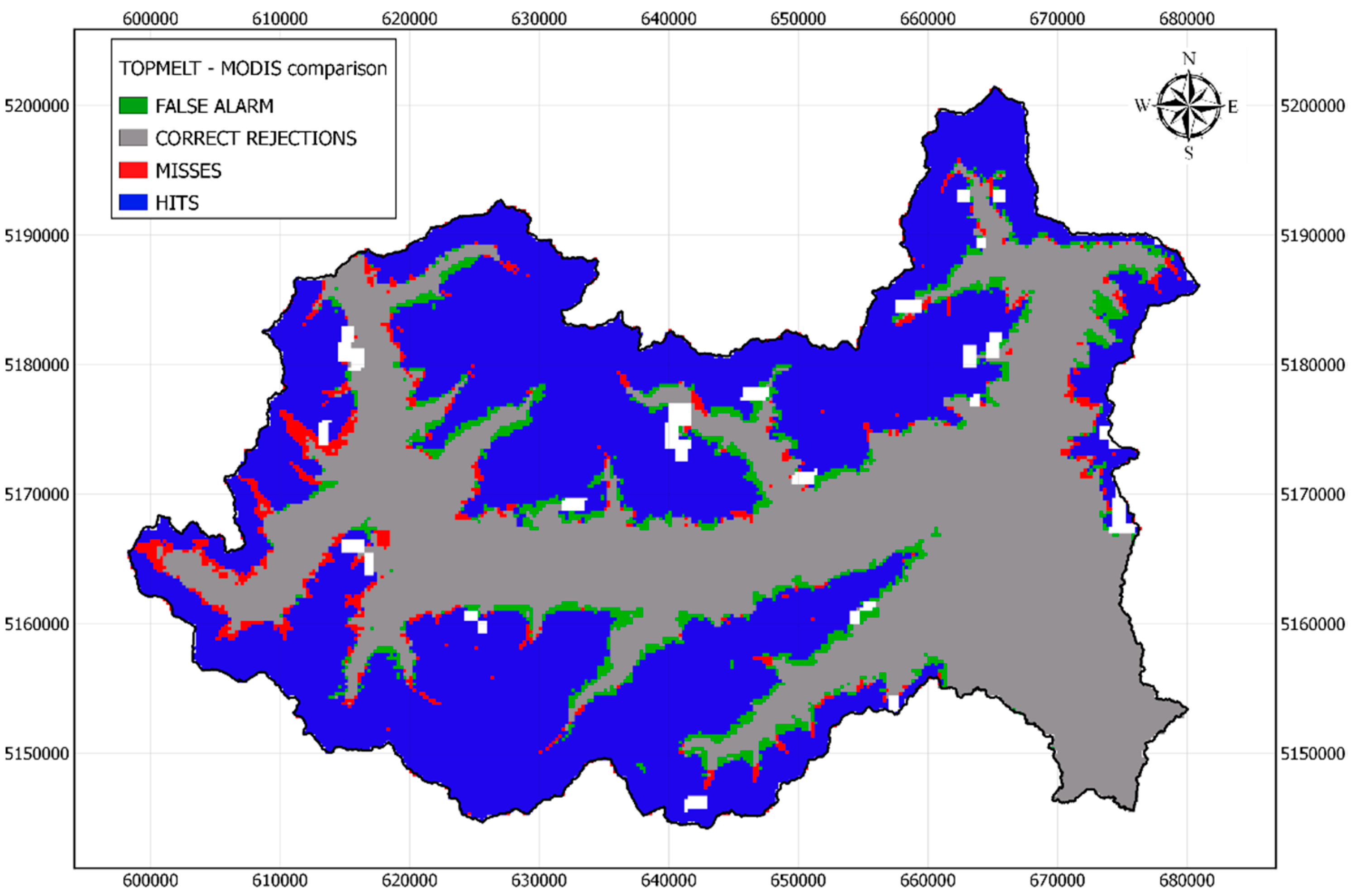
Task: Click the S letter below compass rose
Action: pos(1188,153)
